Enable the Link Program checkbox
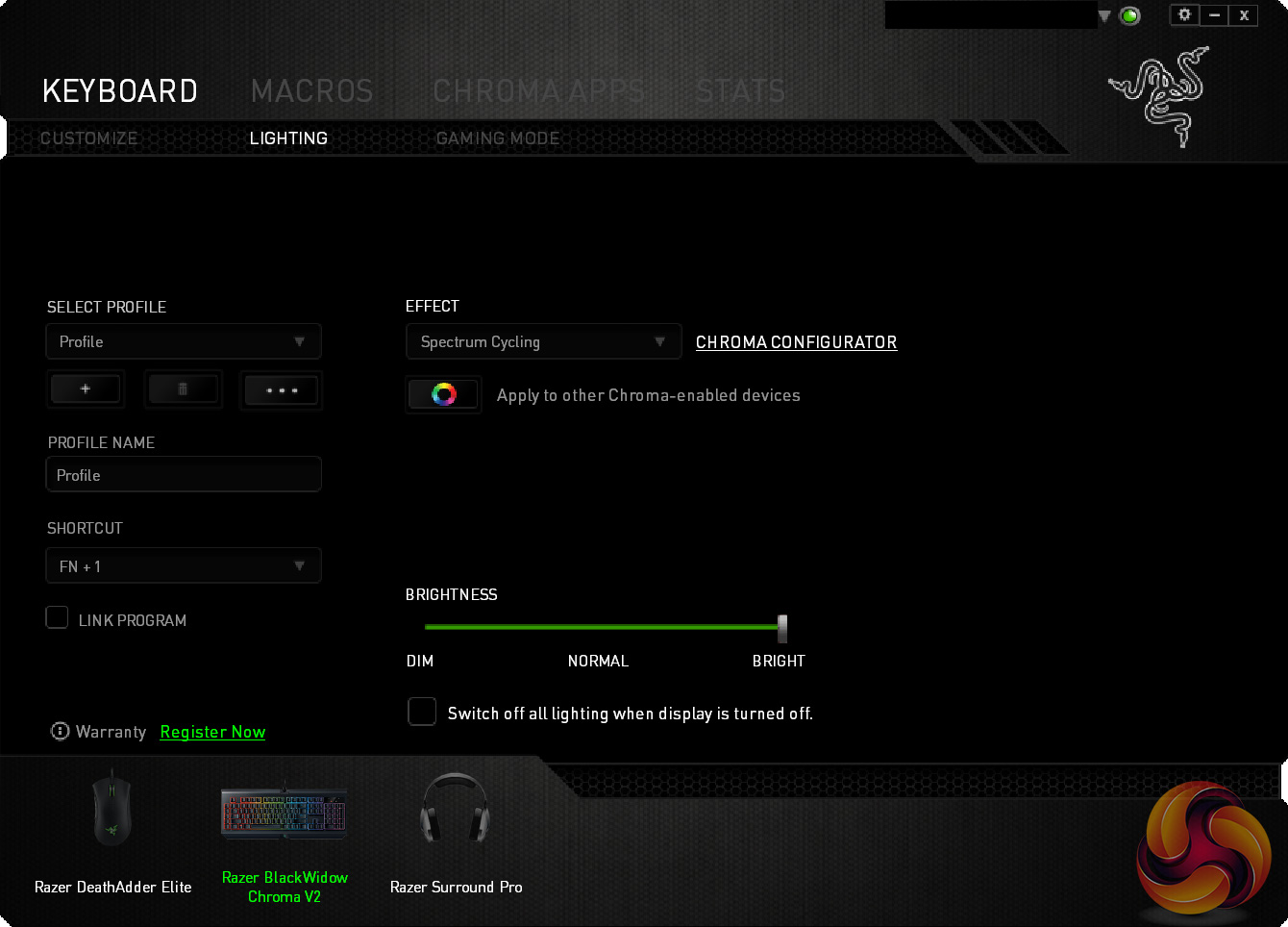The image size is (1288, 927). (57, 617)
